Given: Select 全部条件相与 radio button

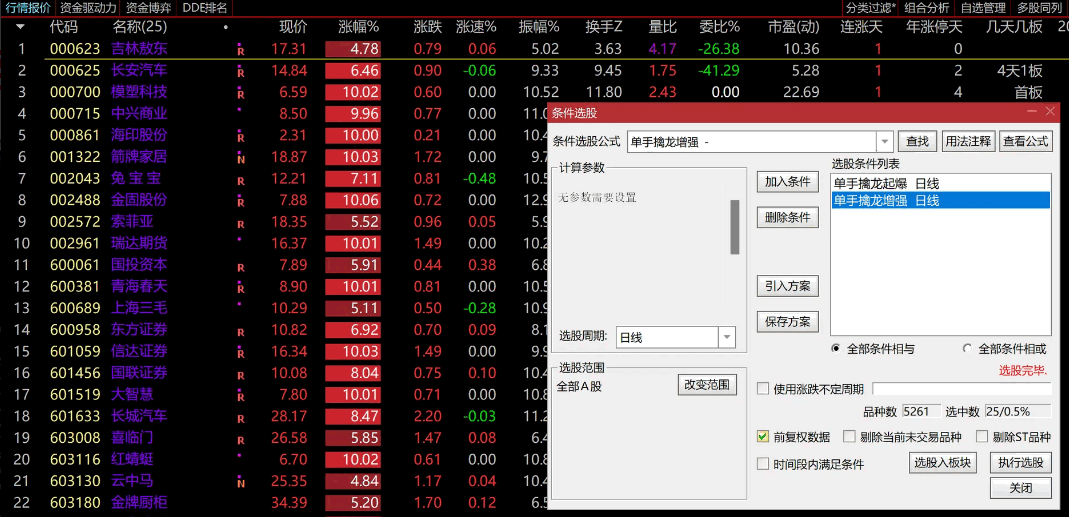Looking at the screenshot, I should pos(836,349).
